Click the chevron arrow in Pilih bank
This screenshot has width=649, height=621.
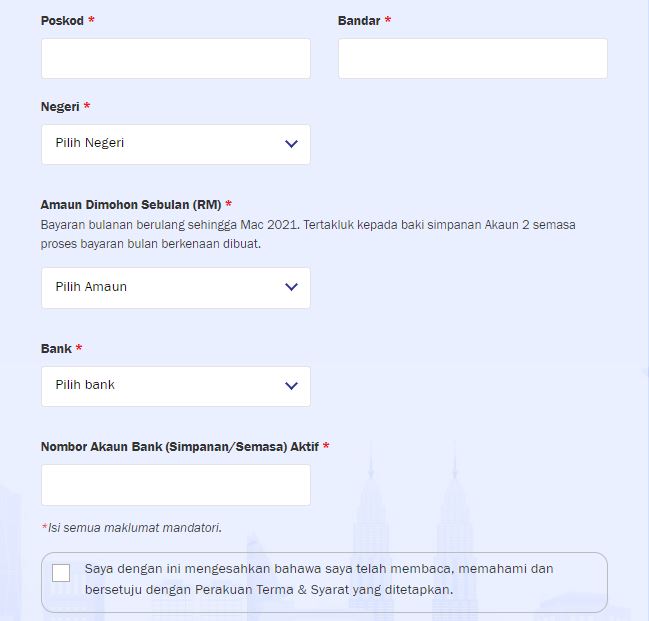[x=291, y=386]
